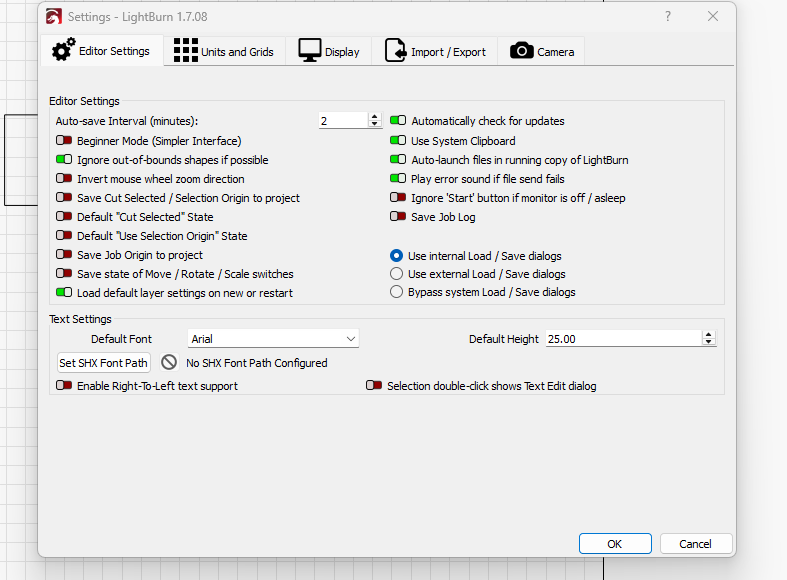The image size is (787, 580).
Task: Click the Default Height value field
Action: [622, 339]
